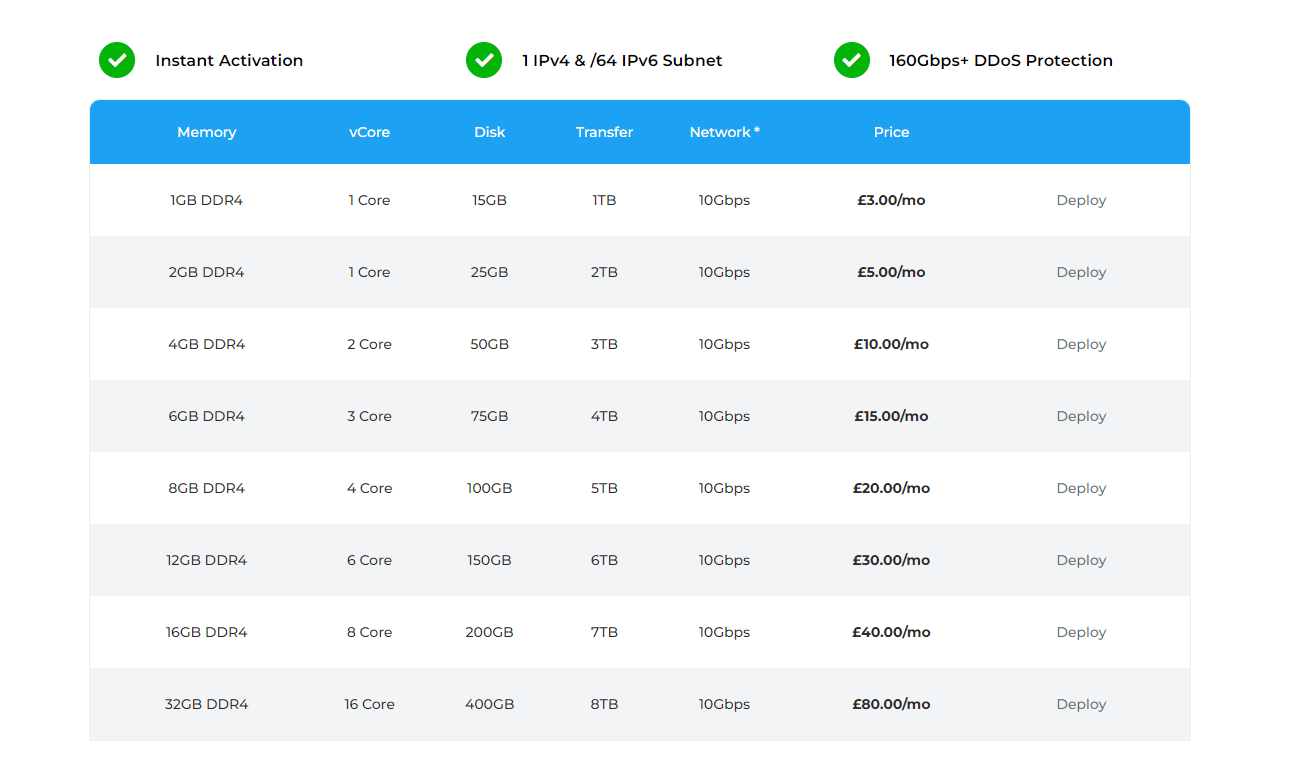Image resolution: width=1290 pixels, height=770 pixels.
Task: Click the Transfer column header
Action: click(x=604, y=132)
